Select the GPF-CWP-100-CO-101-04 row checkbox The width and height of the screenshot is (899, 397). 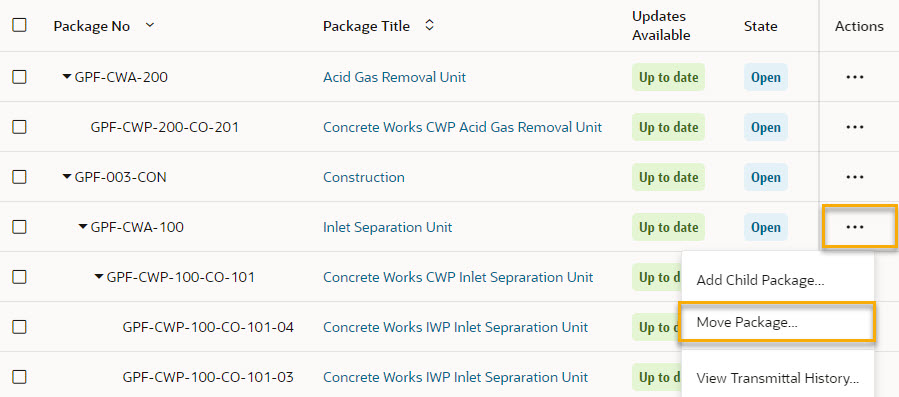(19, 327)
